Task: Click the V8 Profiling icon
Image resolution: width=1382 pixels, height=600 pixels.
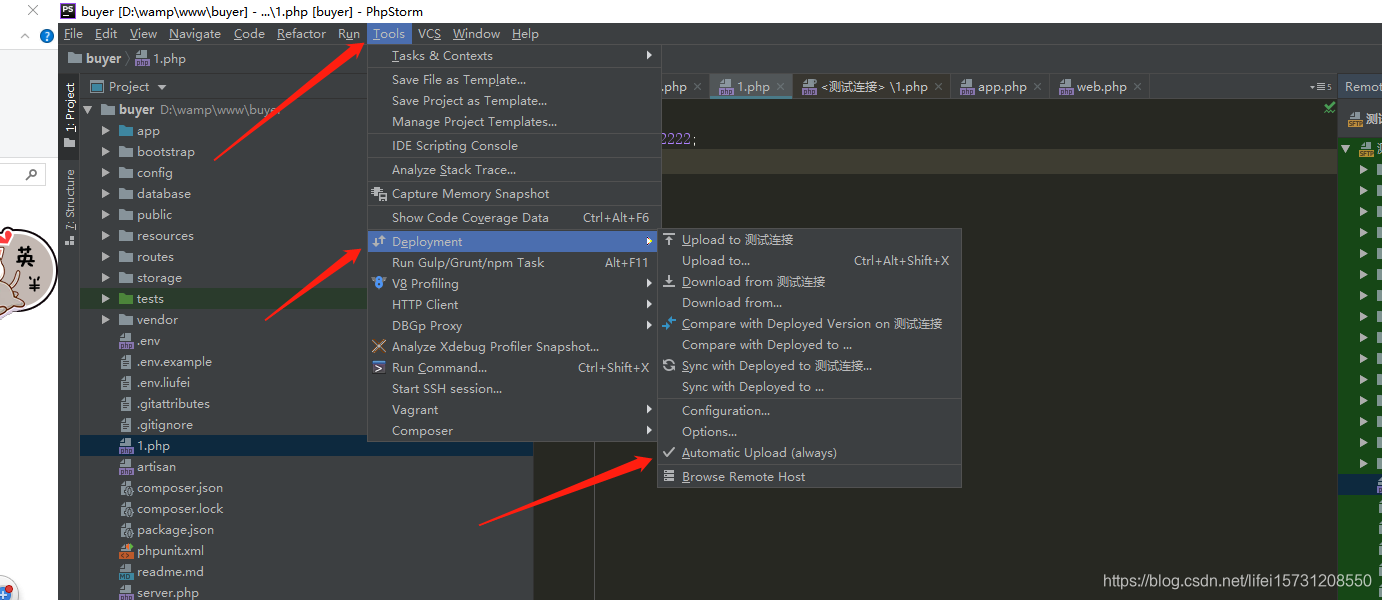Action: (379, 283)
